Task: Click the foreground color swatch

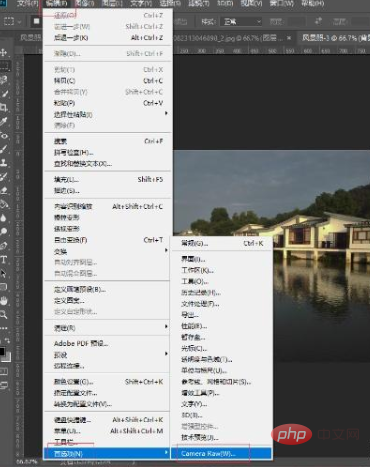Action: tap(2, 351)
